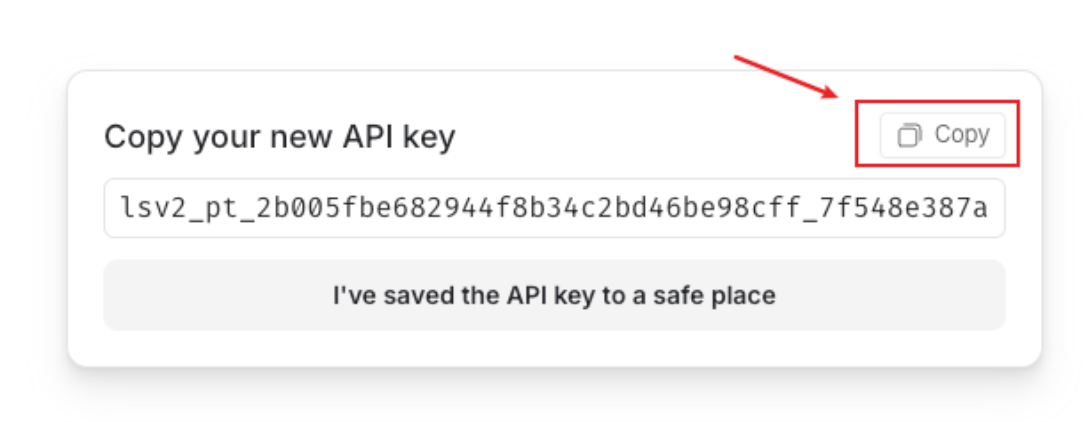Click the clipboard icon left of "Copy"

[908, 135]
